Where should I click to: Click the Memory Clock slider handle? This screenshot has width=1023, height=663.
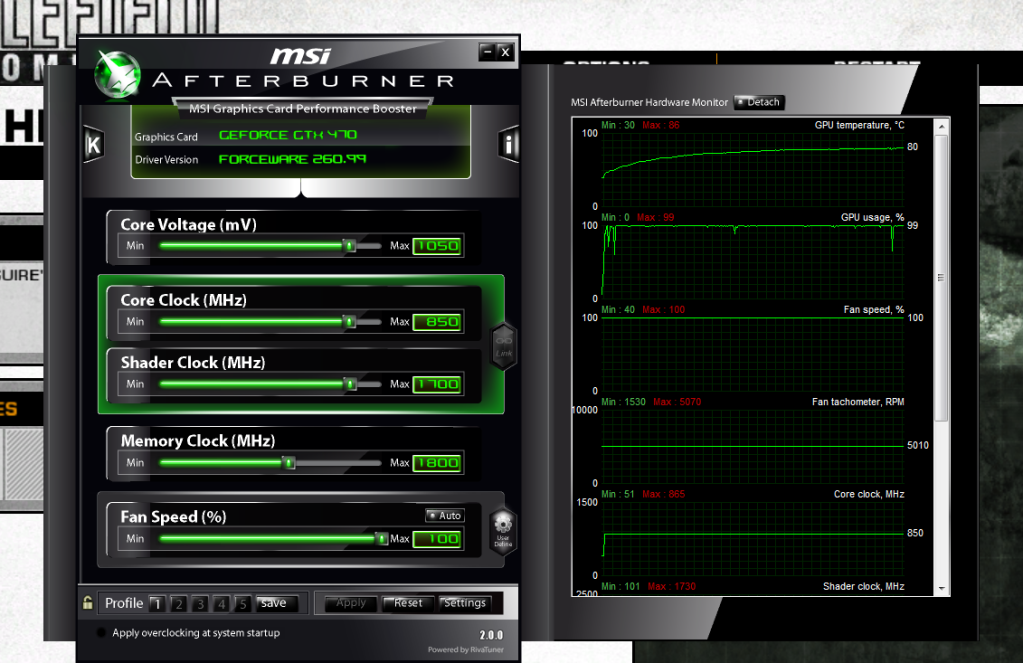(289, 463)
